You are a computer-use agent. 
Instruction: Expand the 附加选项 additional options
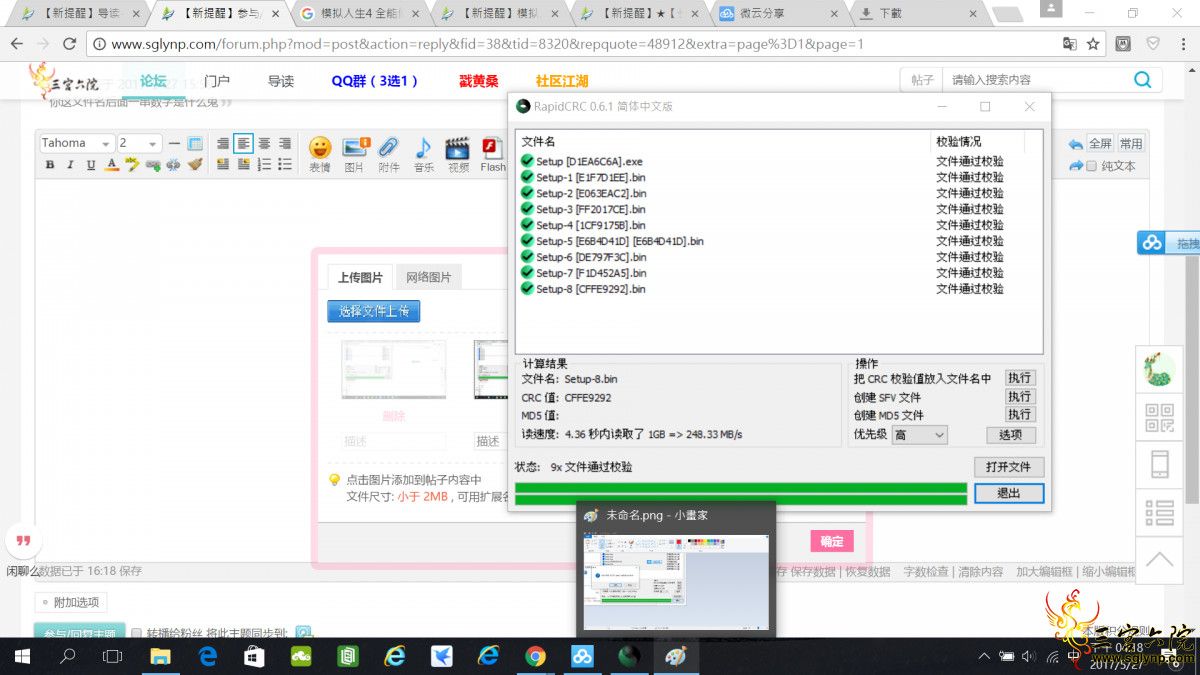tap(71, 602)
